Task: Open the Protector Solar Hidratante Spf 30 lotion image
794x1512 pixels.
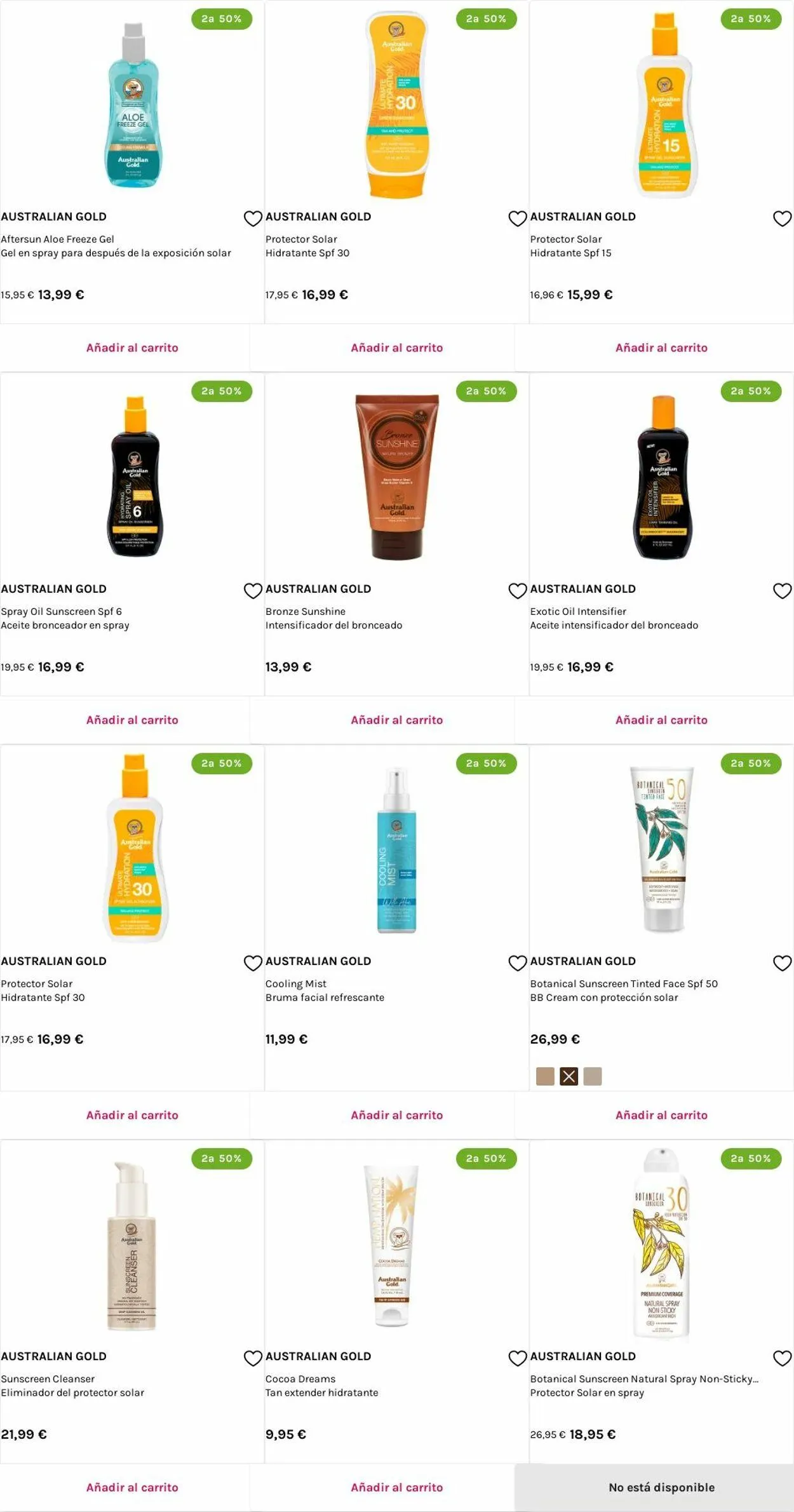Action: click(396, 105)
